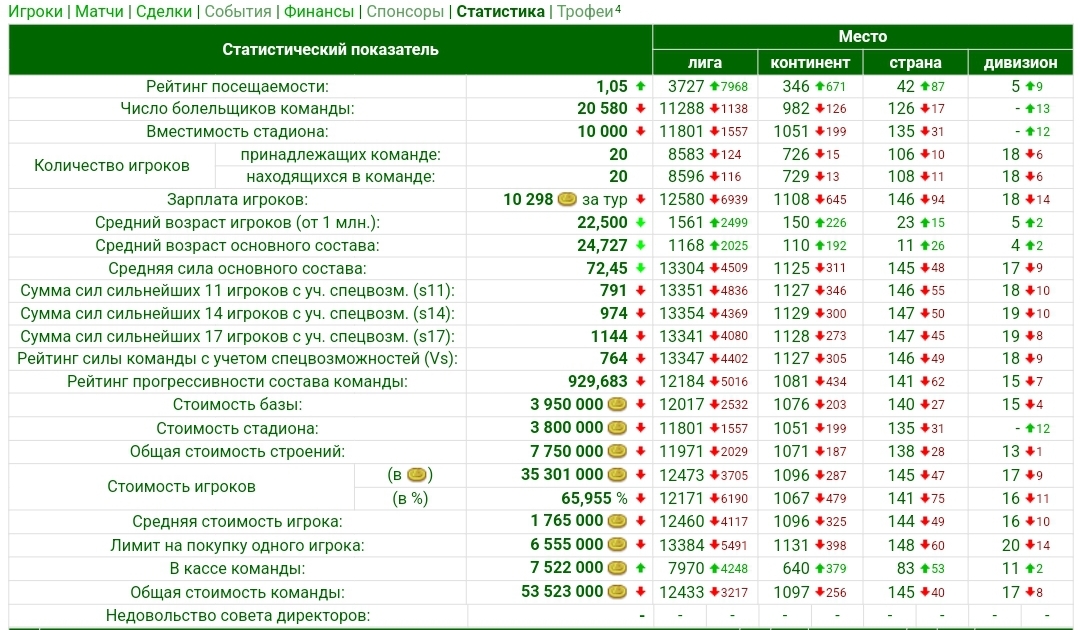The height and width of the screenshot is (630, 1080).
Task: Click the s11 strongest players sum label
Action: tap(237, 291)
